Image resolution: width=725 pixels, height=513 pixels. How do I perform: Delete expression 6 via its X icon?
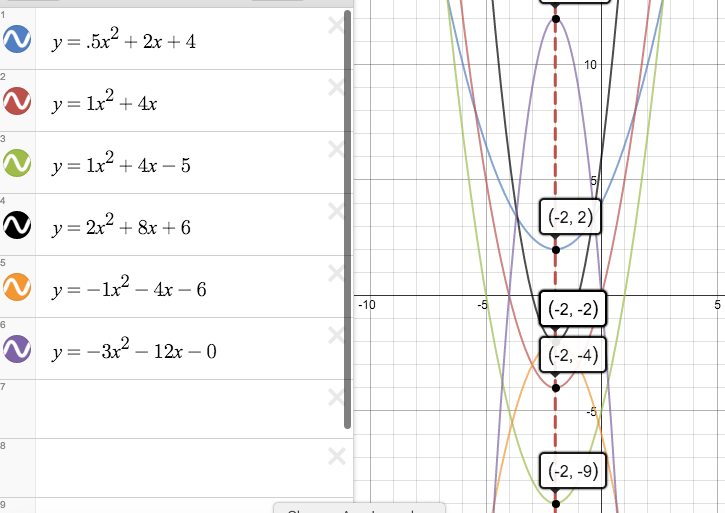337,335
